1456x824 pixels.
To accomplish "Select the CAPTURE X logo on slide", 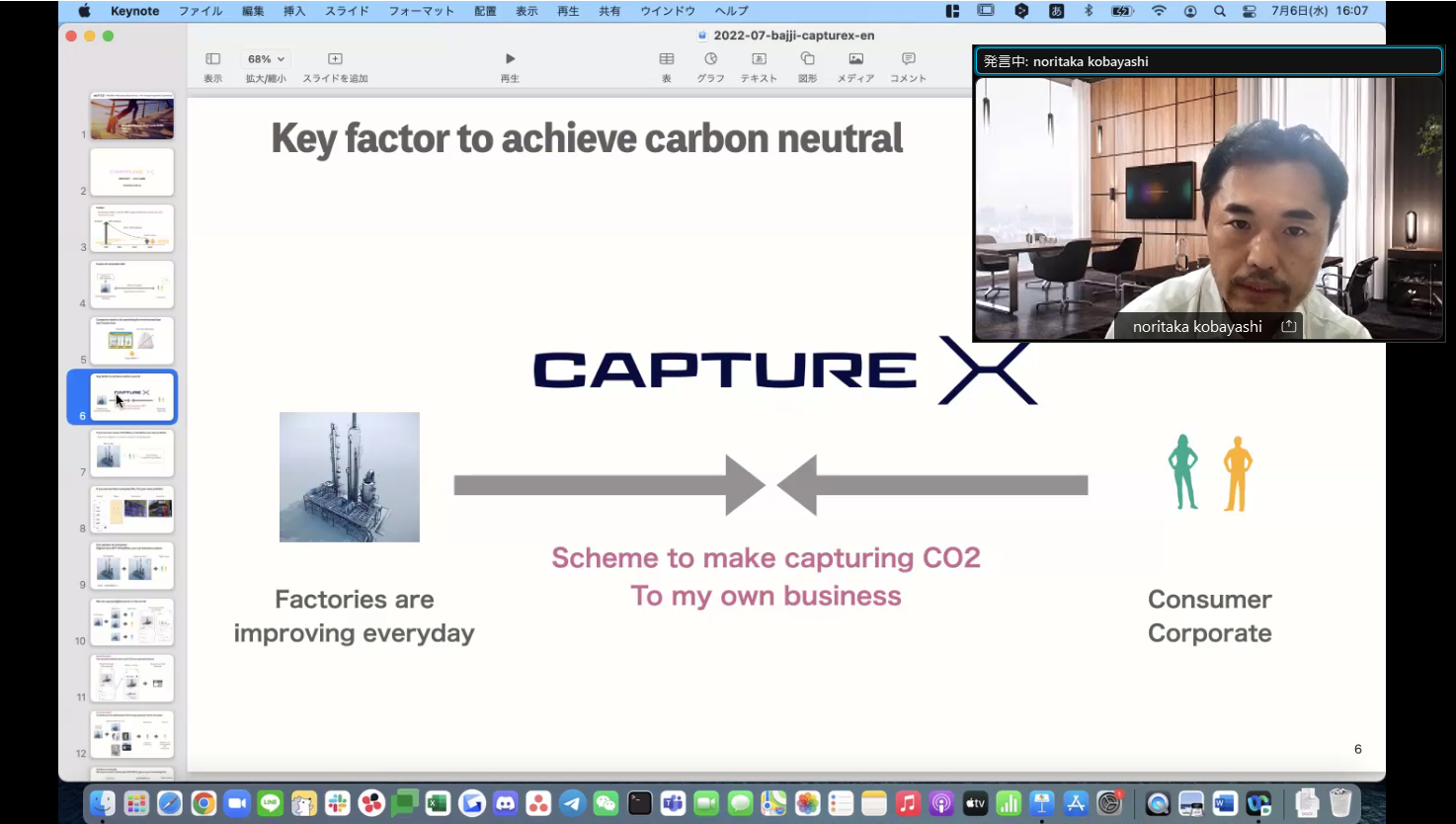I will 784,371.
